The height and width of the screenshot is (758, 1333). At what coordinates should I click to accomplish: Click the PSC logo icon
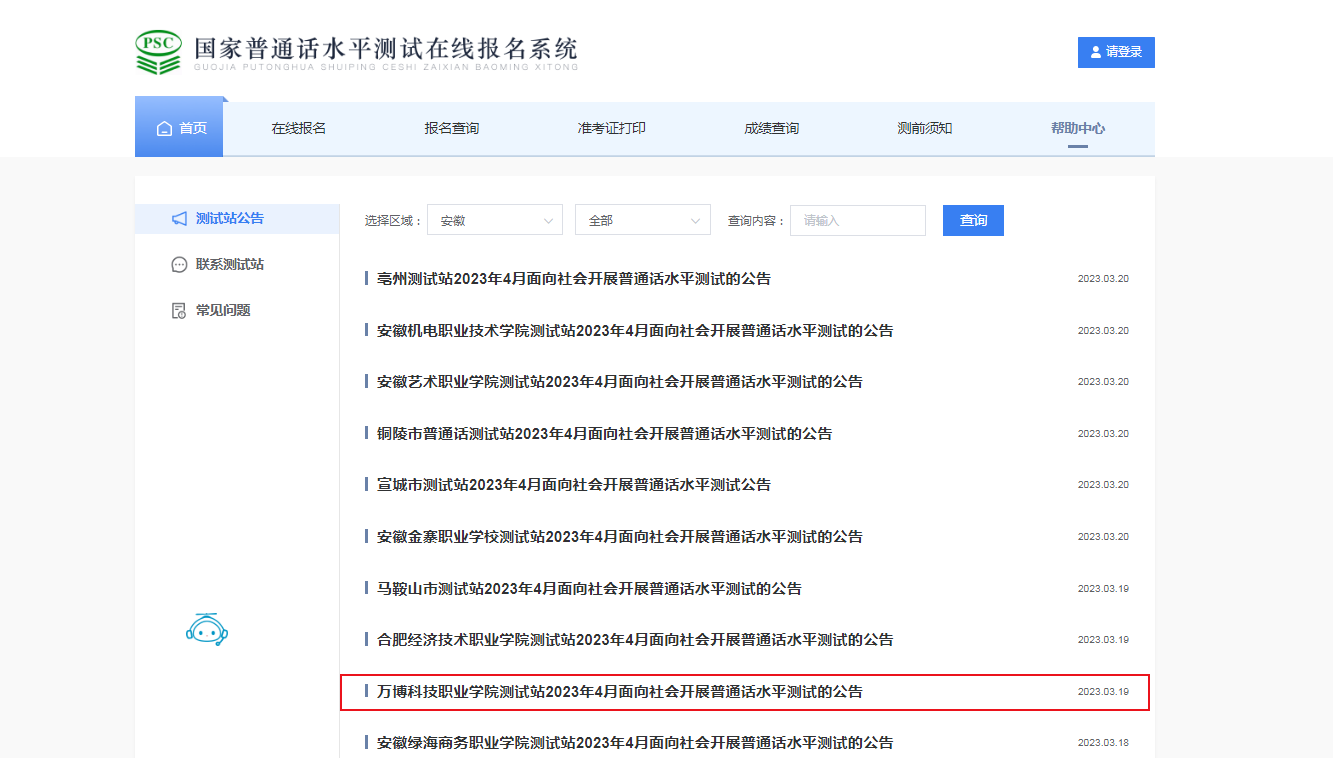point(159,52)
